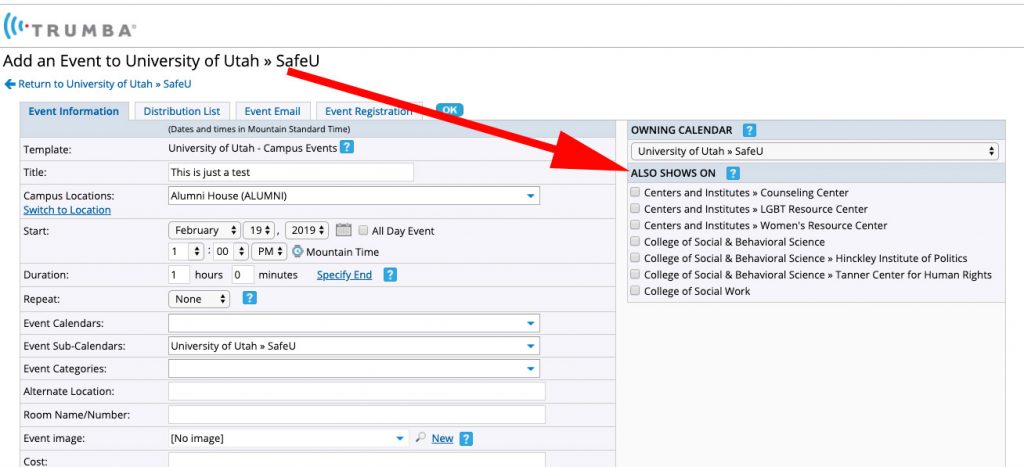This screenshot has height=467, width=1024.
Task: Click the Specify End link
Action: point(344,275)
